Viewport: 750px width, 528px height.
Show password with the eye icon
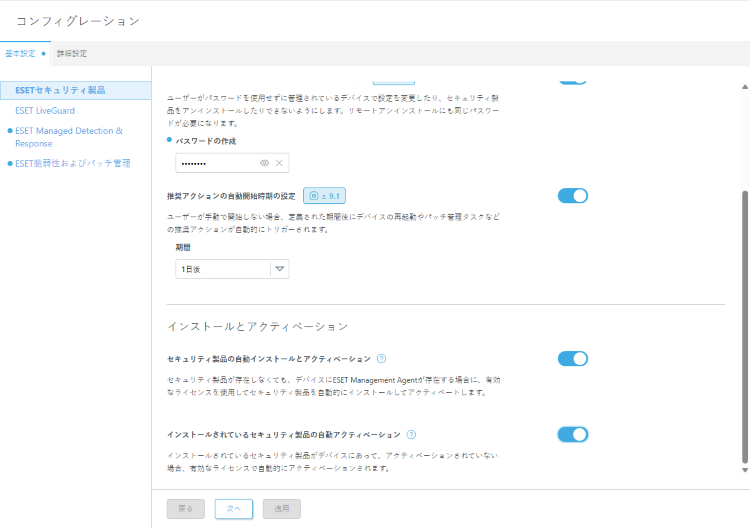click(x=265, y=163)
